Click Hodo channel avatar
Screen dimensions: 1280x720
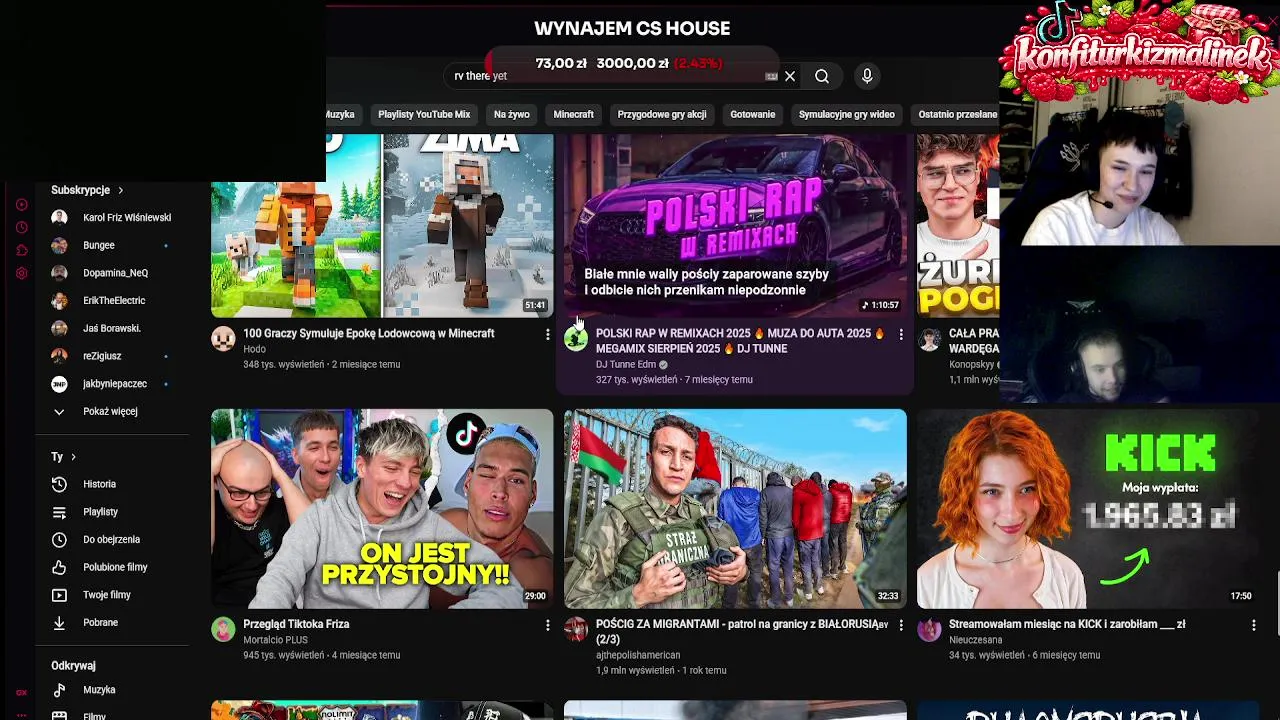click(x=223, y=339)
